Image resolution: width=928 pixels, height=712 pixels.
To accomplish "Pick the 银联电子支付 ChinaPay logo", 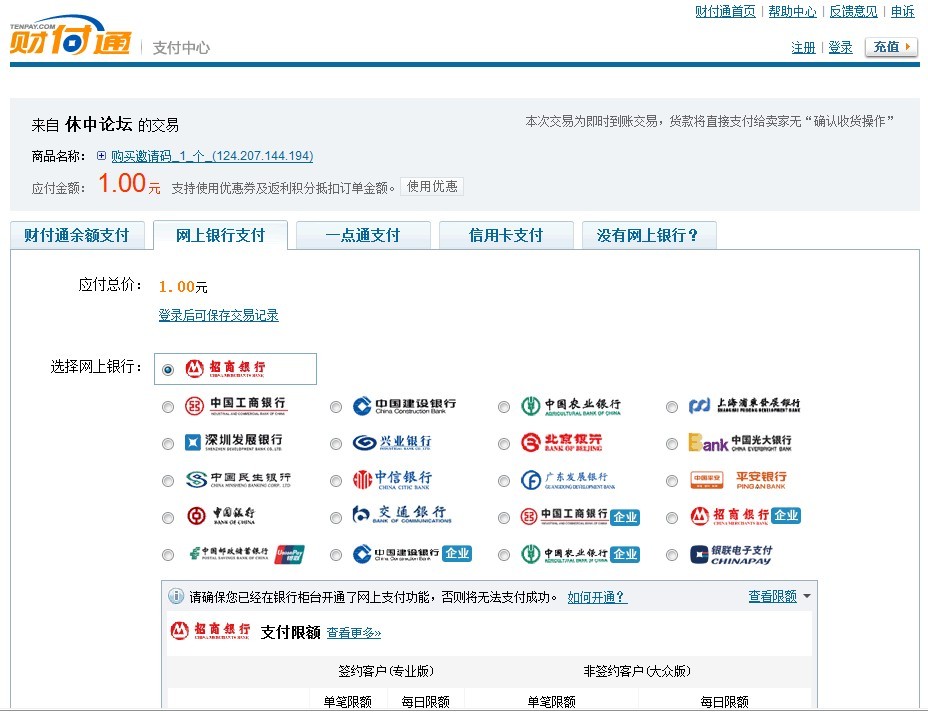I will (x=731, y=555).
